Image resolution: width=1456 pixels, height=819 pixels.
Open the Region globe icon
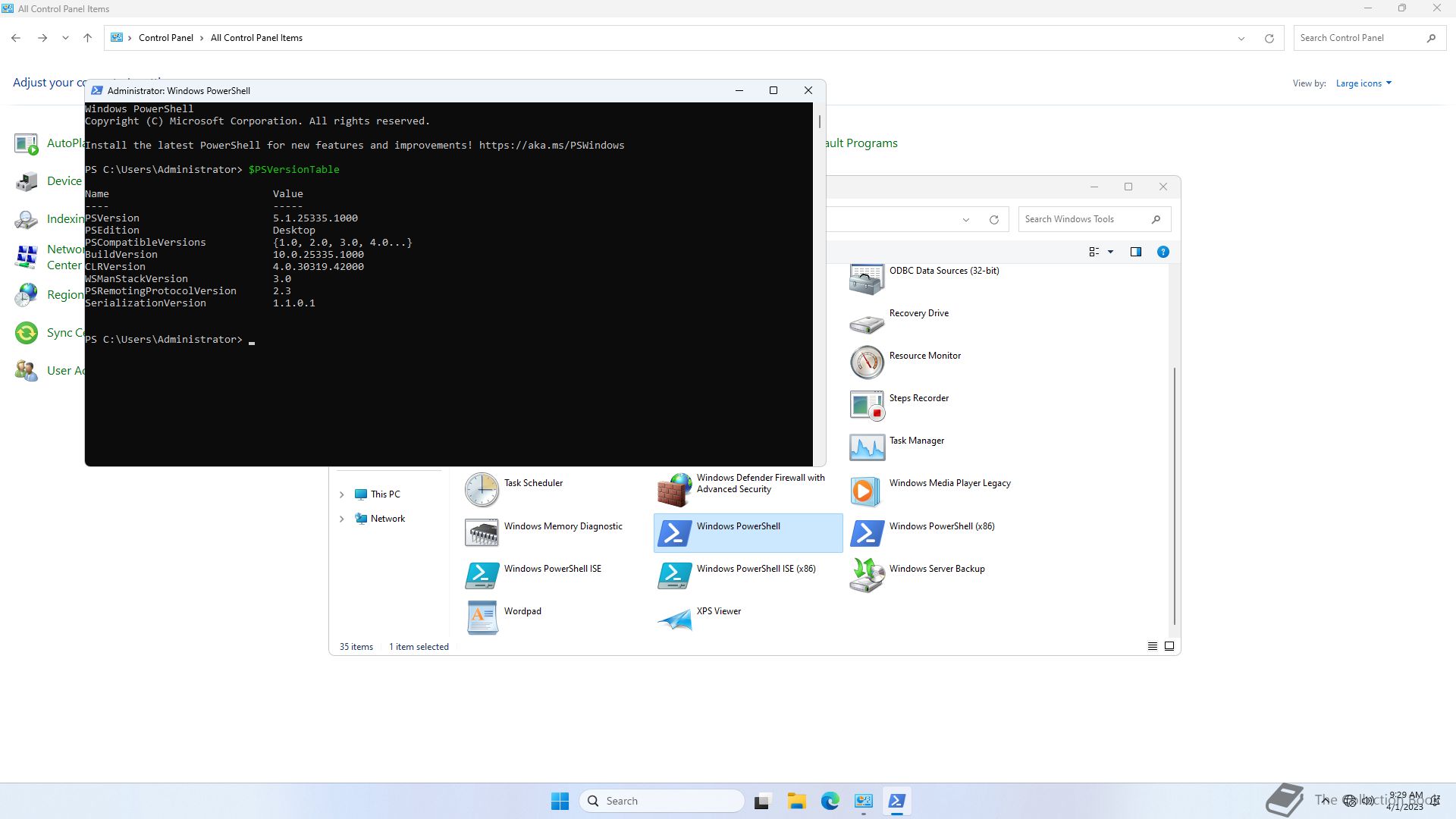tap(26, 295)
